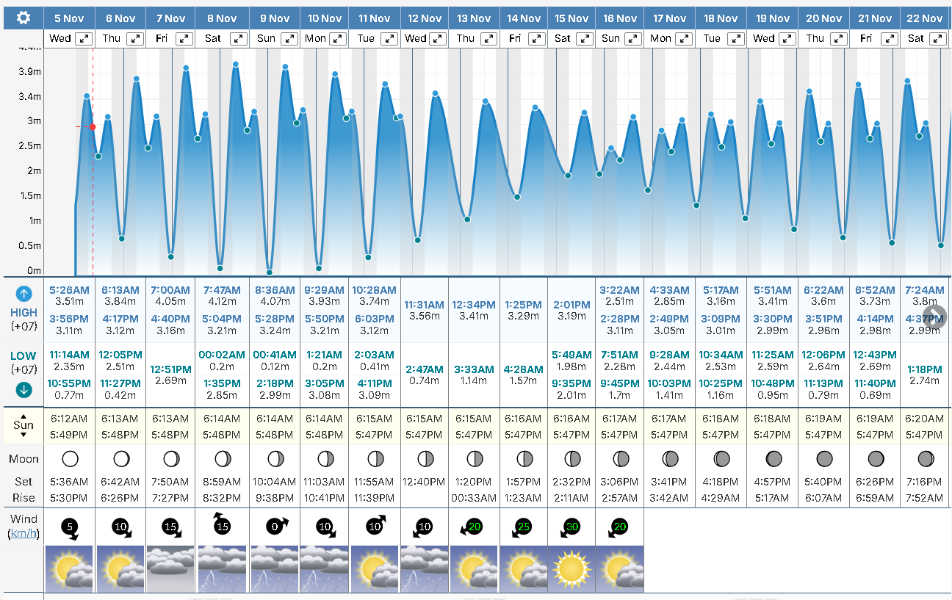
Task: Click the HIGH tide up-arrow icon
Action: 24,294
